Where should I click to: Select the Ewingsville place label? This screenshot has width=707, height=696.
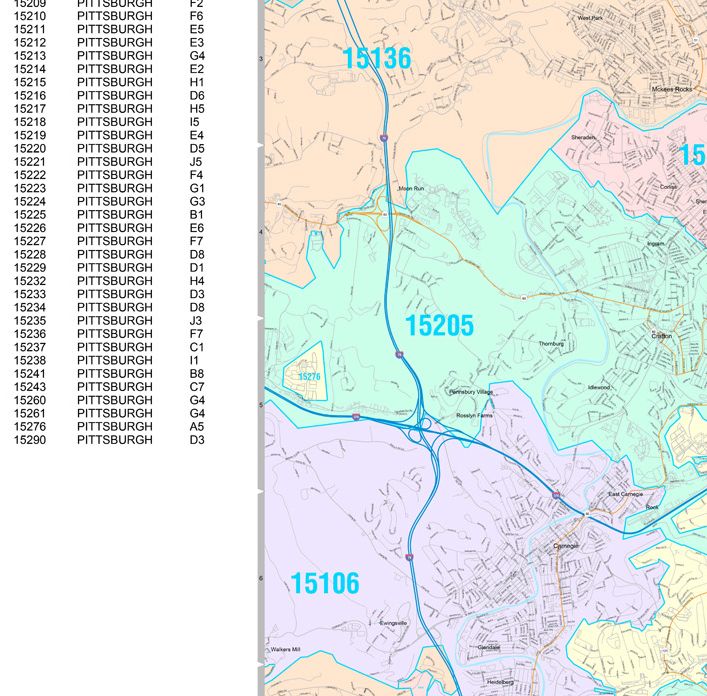click(x=393, y=623)
